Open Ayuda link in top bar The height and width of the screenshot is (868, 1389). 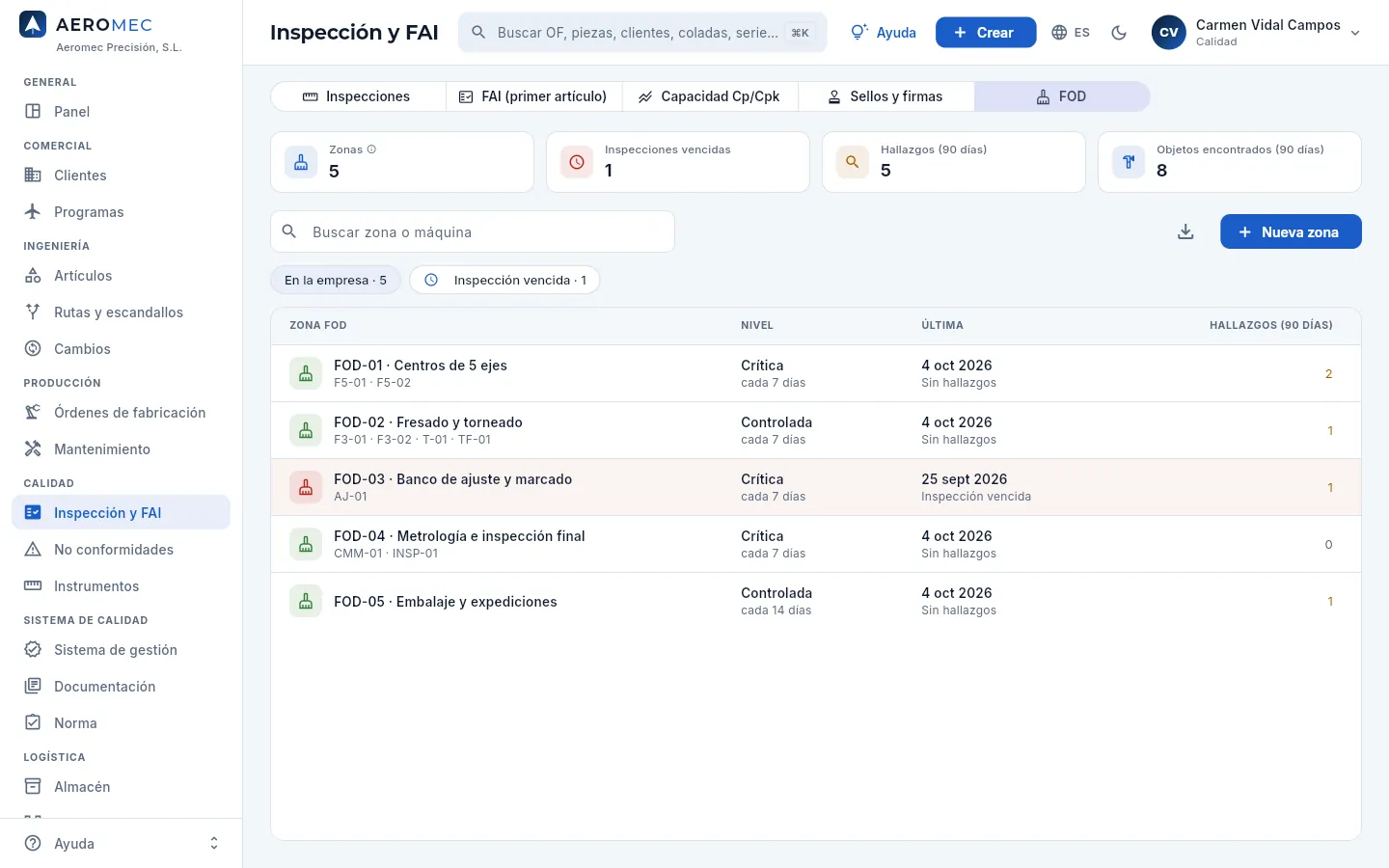[x=884, y=33]
